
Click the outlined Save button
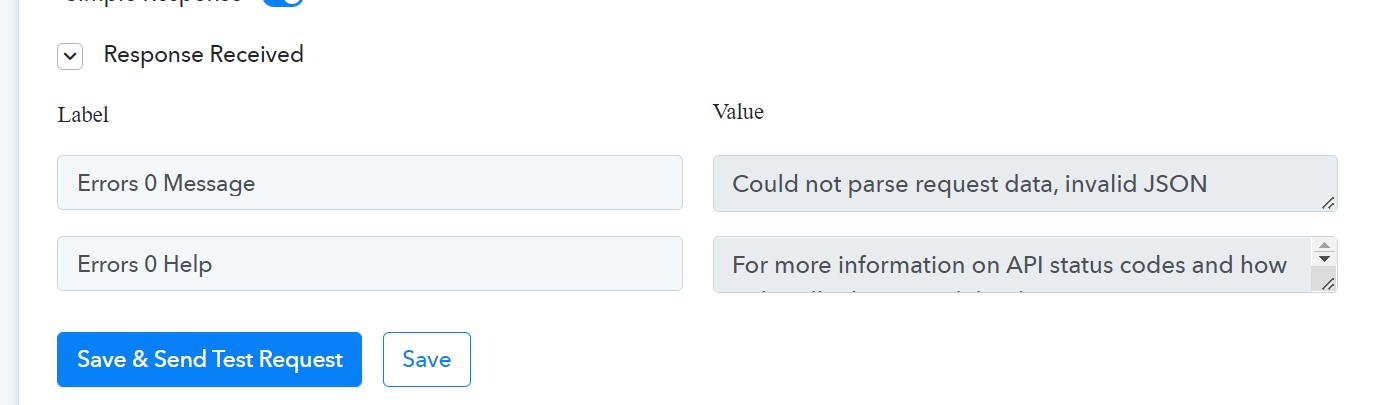click(427, 359)
